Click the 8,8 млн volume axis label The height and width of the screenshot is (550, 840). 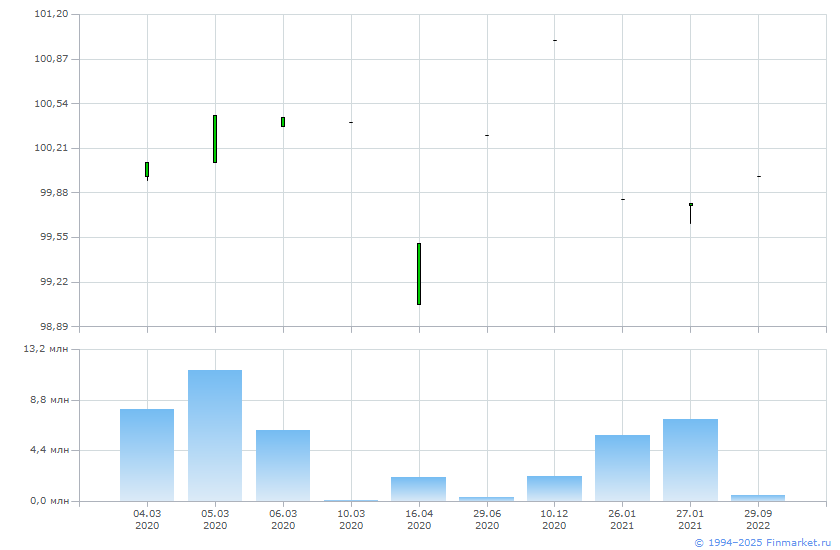[x=49, y=400]
